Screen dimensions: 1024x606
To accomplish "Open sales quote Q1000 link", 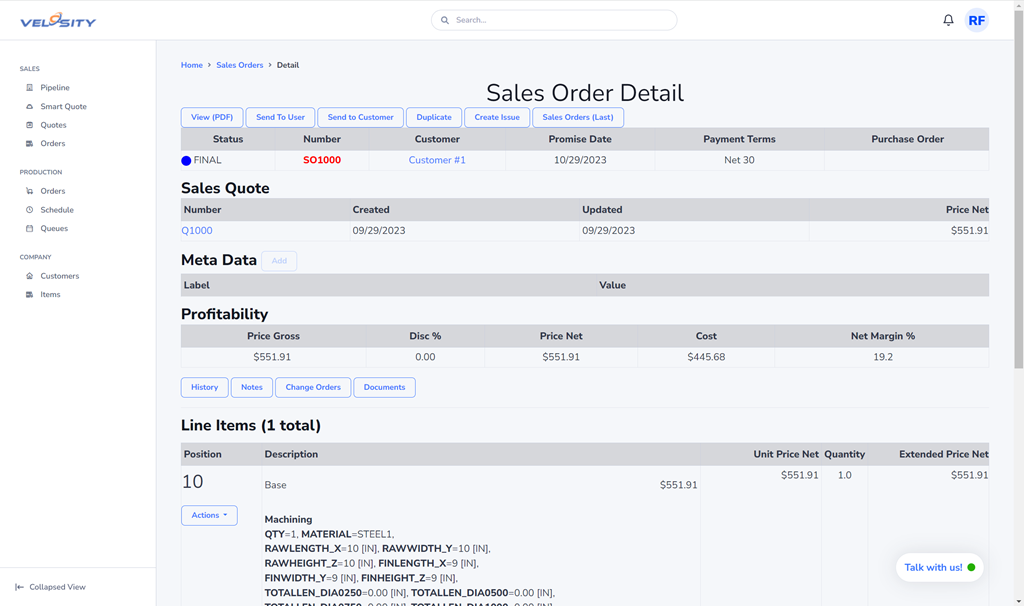I will click(x=197, y=231).
